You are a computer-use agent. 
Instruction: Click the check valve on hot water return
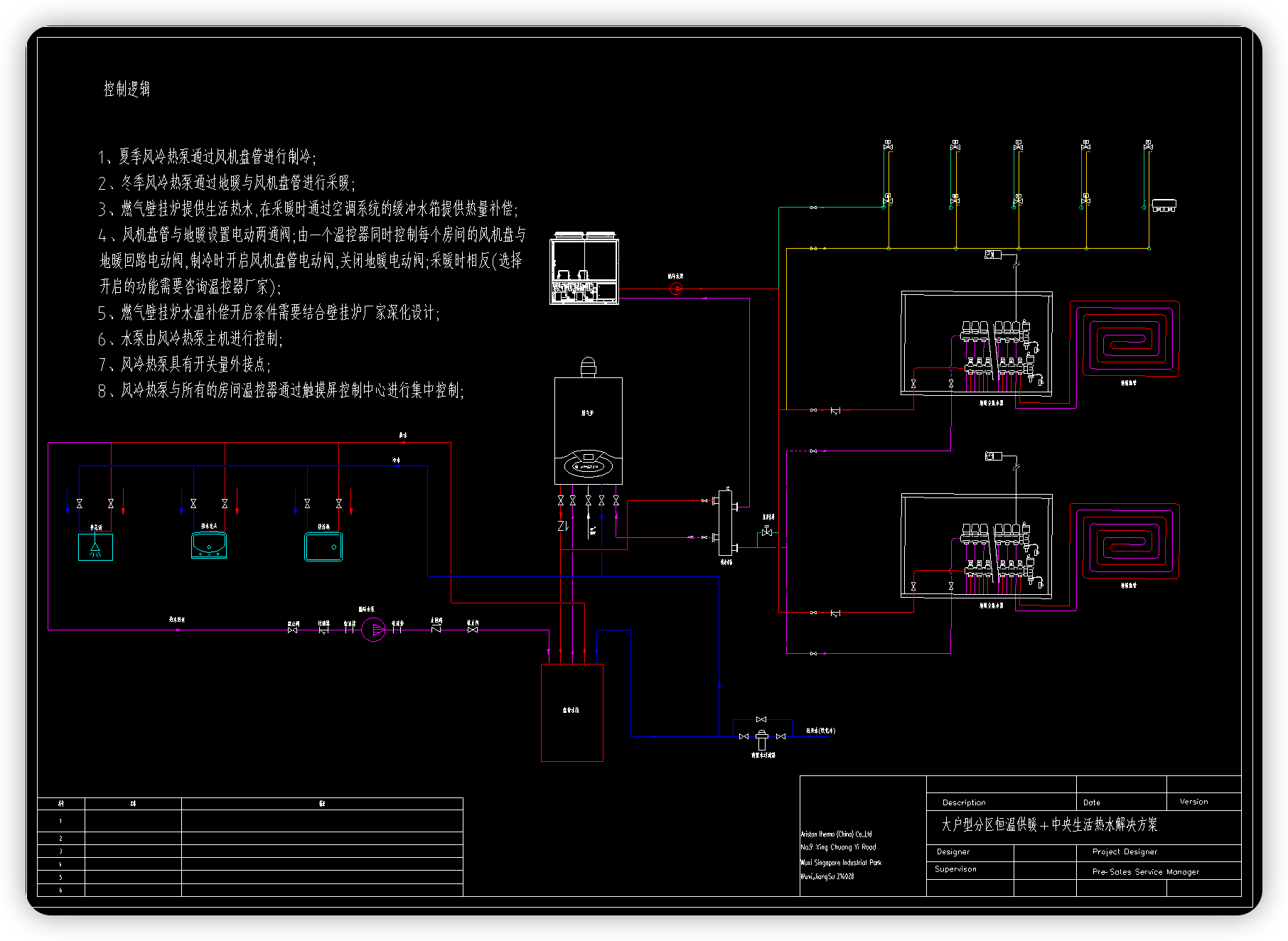(x=436, y=629)
